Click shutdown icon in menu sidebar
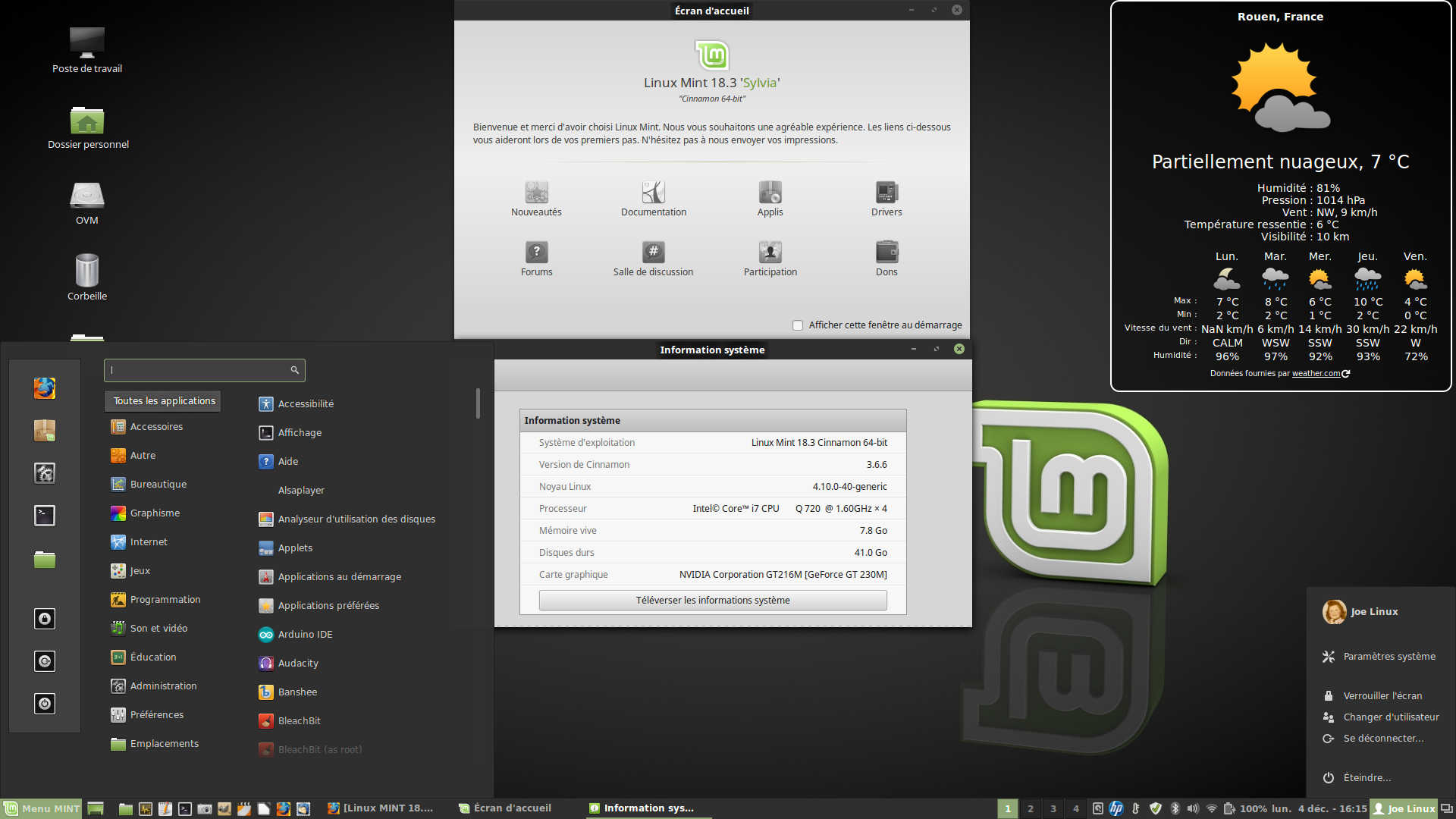 point(45,704)
